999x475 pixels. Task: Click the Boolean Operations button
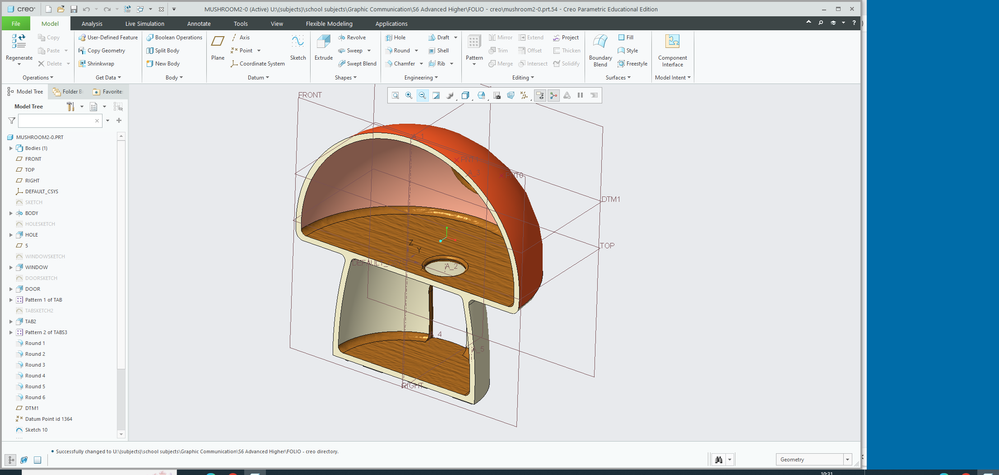click(174, 37)
